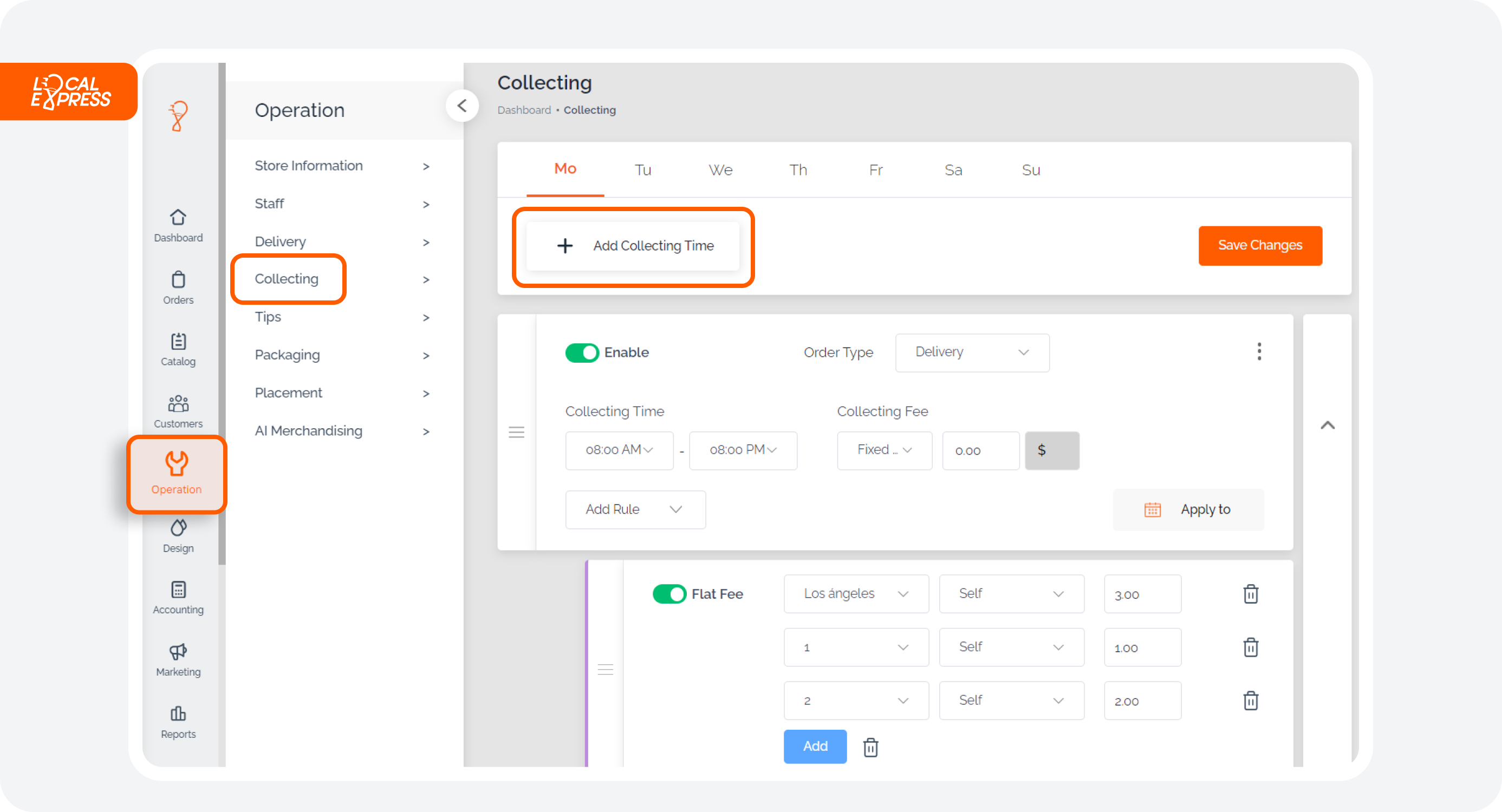Click the collecting fee 0.00 input

[981, 450]
